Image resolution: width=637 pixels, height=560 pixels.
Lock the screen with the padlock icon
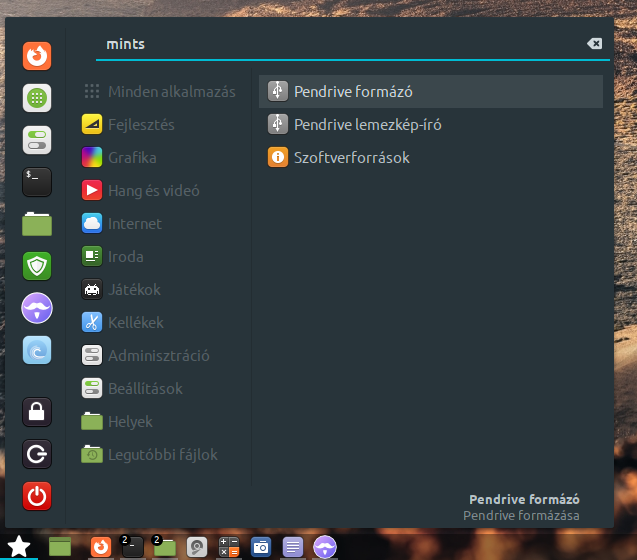(37, 412)
